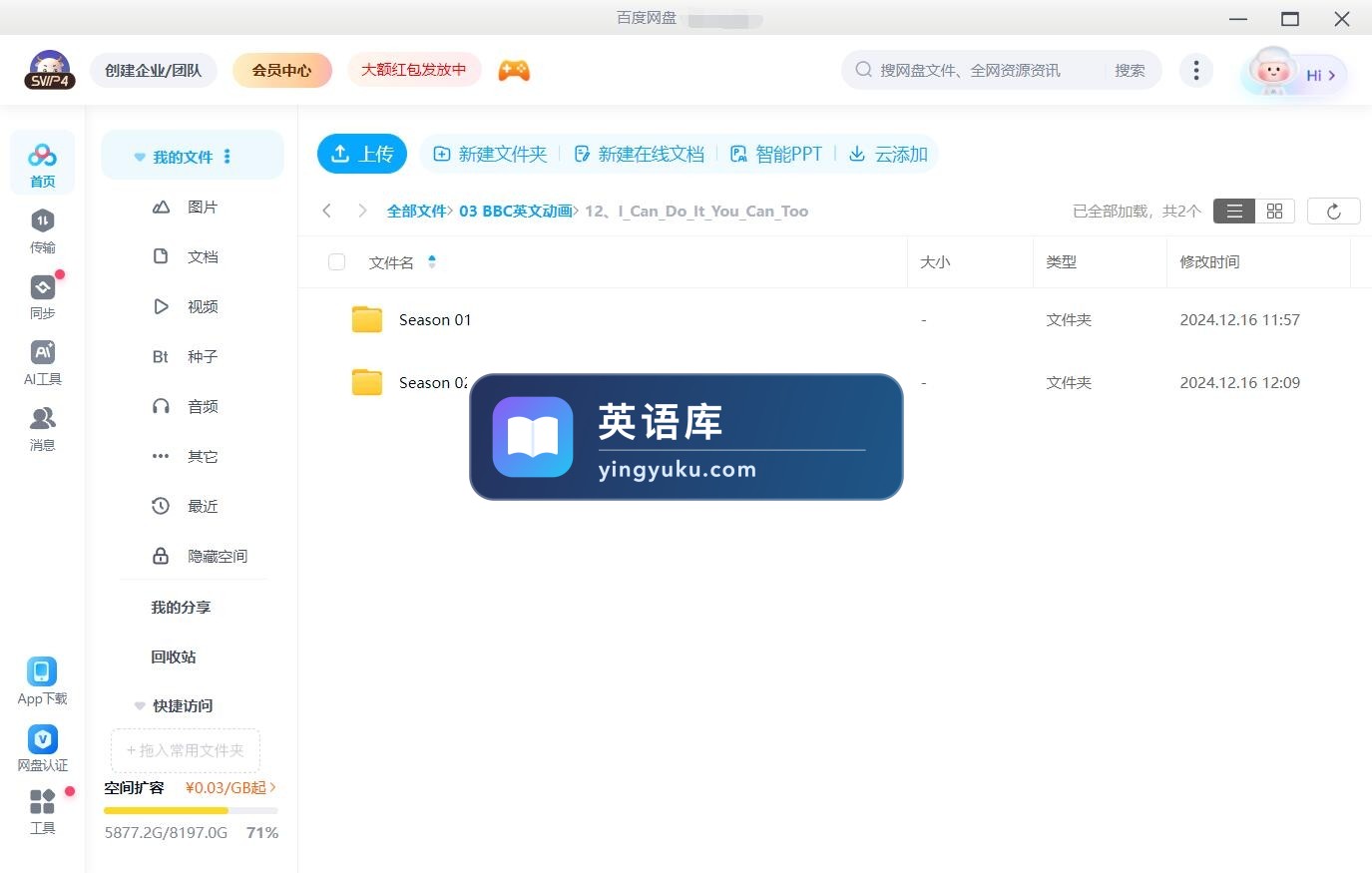This screenshot has height=873, width=1372.
Task: Open 我的分享 in the sidebar
Action: pos(181,607)
